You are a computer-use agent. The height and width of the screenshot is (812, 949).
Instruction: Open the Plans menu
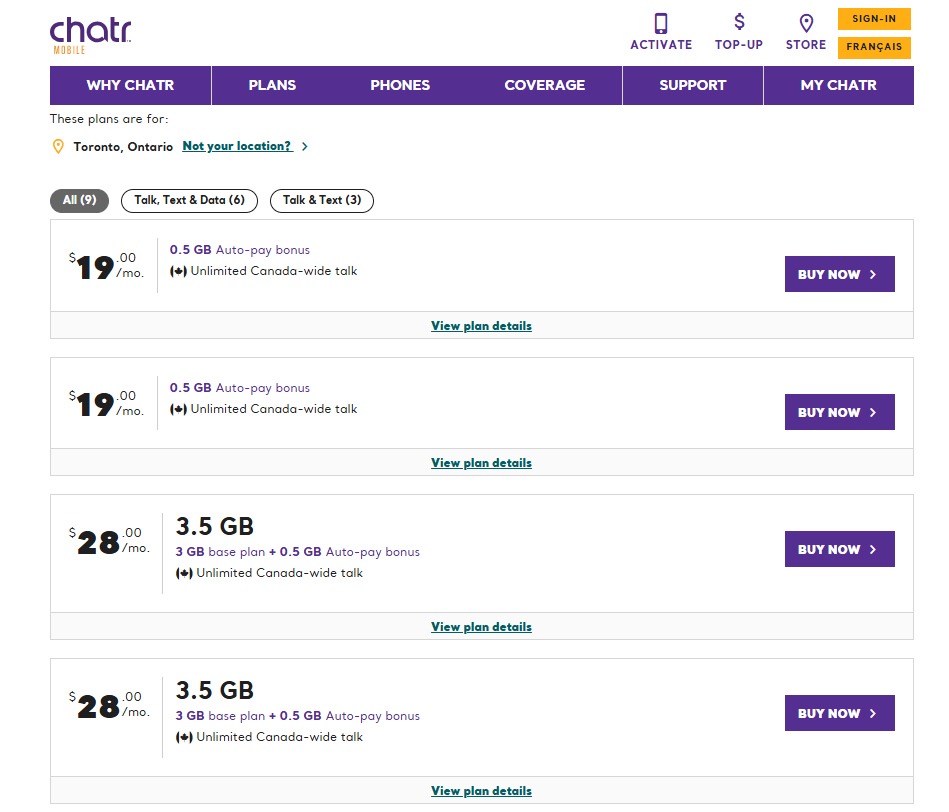coord(272,85)
